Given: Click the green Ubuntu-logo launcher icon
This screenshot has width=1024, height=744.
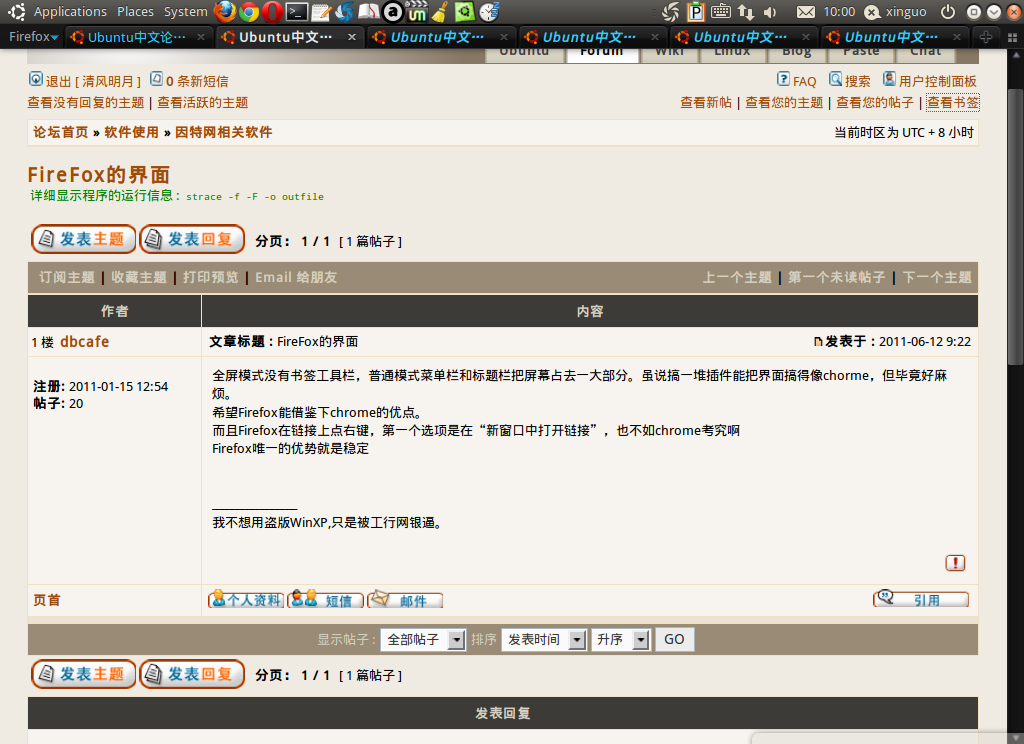Looking at the screenshot, I should tap(464, 11).
